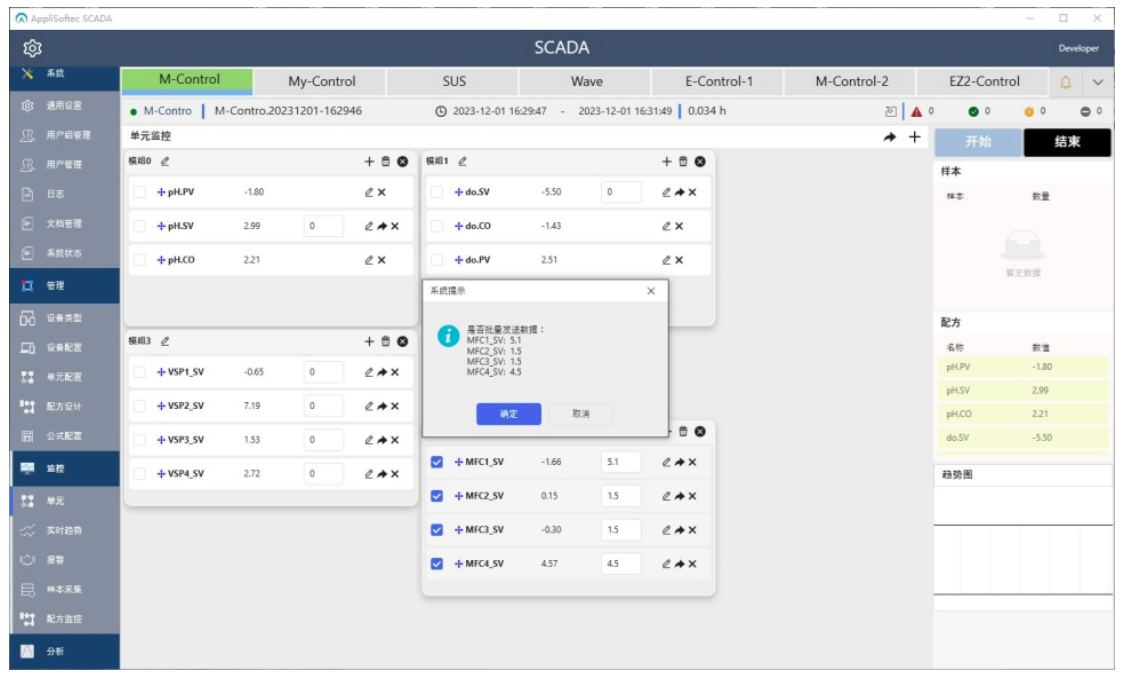Screen dimensions: 1125x680
Task: Toggle the MFC4_SV checkbox
Action: coord(437,564)
